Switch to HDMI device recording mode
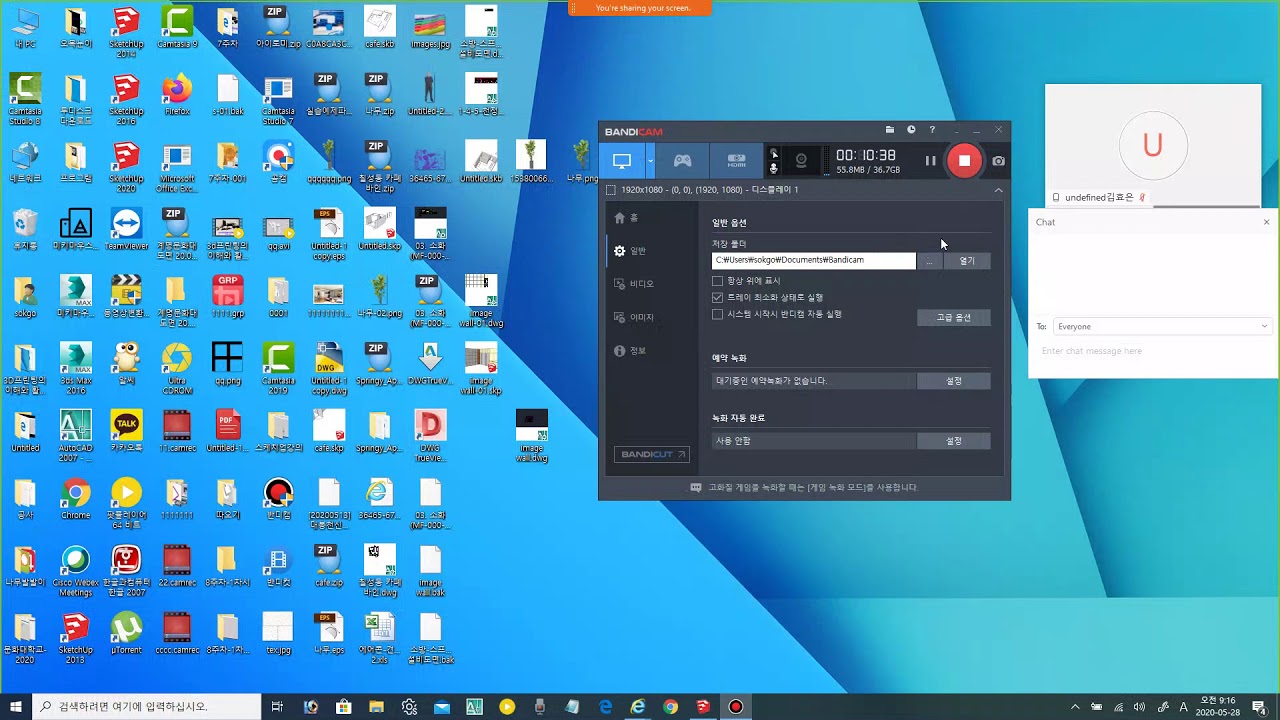This screenshot has height=720, width=1280. click(736, 160)
